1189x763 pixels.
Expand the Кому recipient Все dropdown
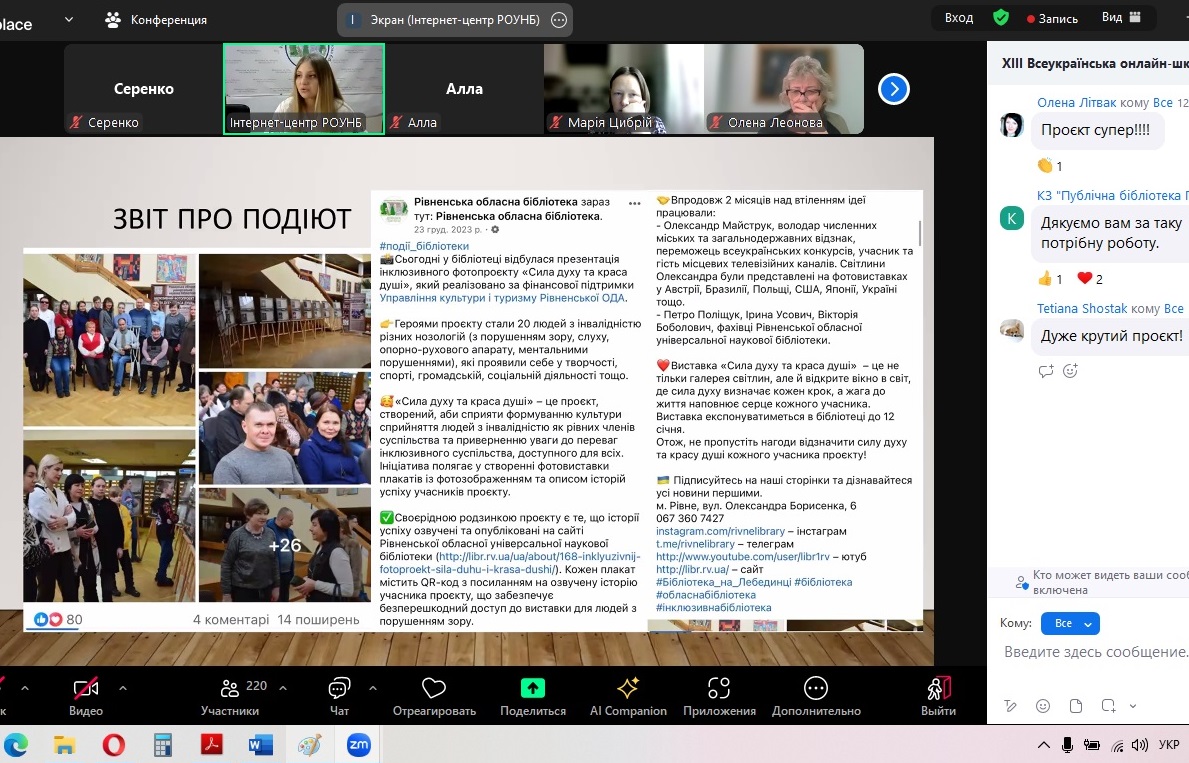[1070, 624]
